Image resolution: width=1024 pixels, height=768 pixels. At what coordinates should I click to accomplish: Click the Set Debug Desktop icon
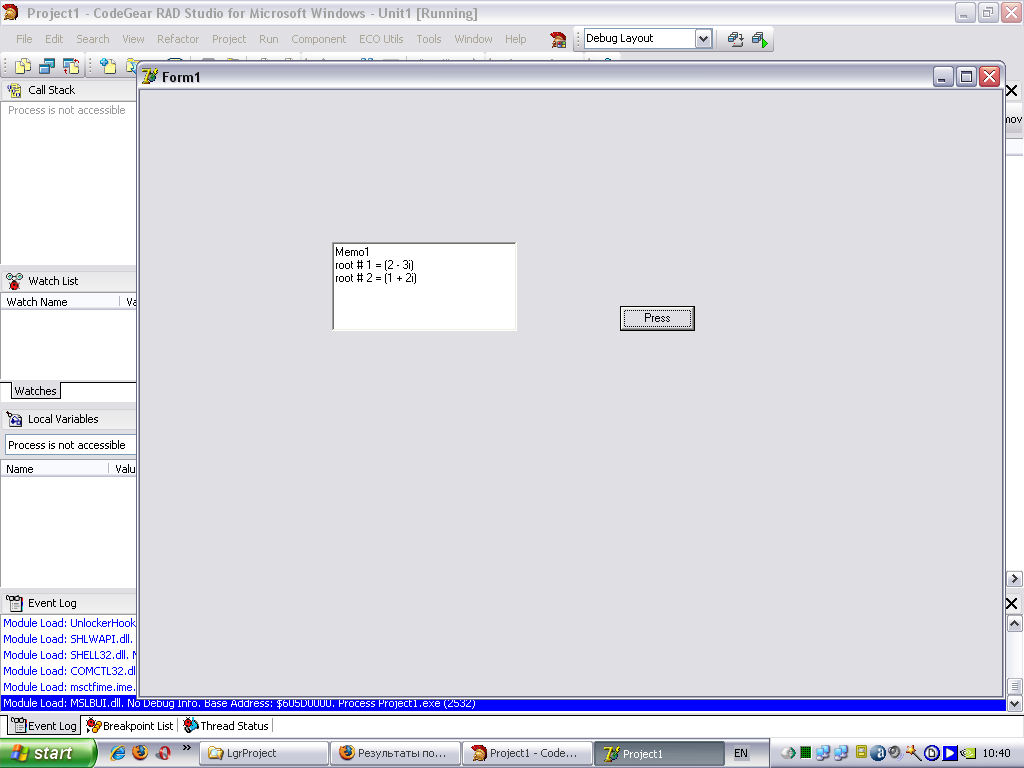coord(760,39)
